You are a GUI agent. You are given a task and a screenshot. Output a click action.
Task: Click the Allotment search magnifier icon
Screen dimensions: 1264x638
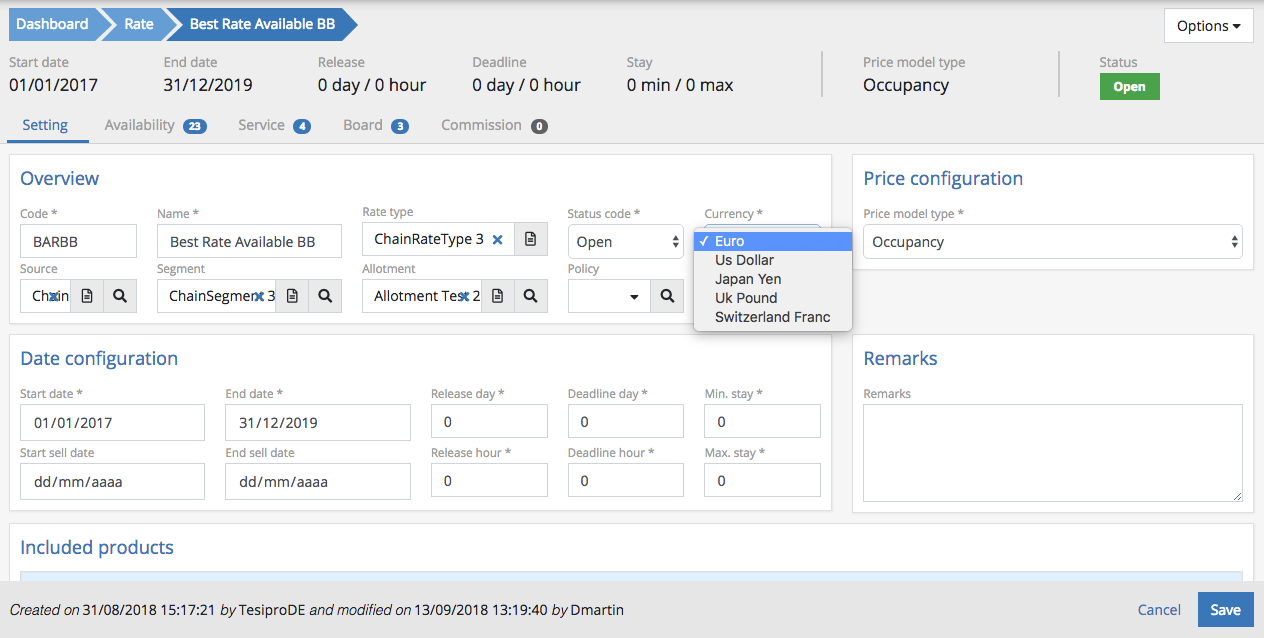pyautogui.click(x=530, y=296)
